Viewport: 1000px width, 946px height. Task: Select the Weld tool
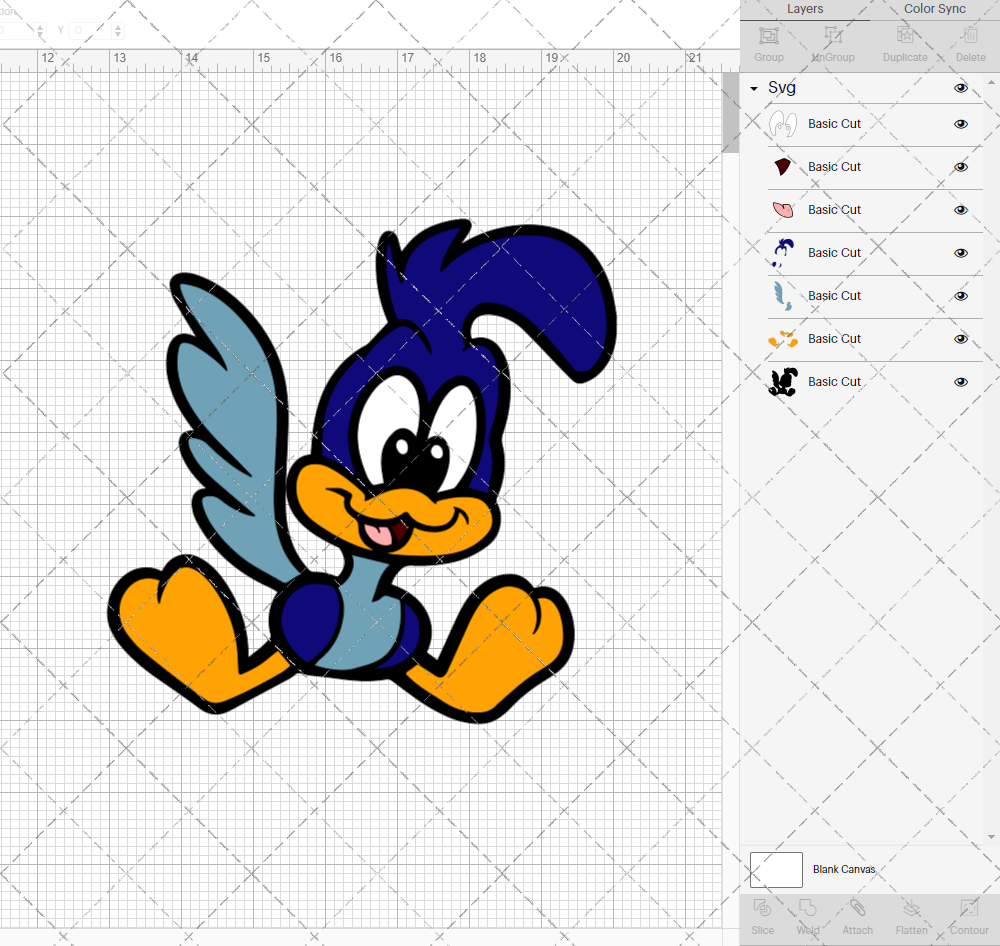pyautogui.click(x=808, y=915)
